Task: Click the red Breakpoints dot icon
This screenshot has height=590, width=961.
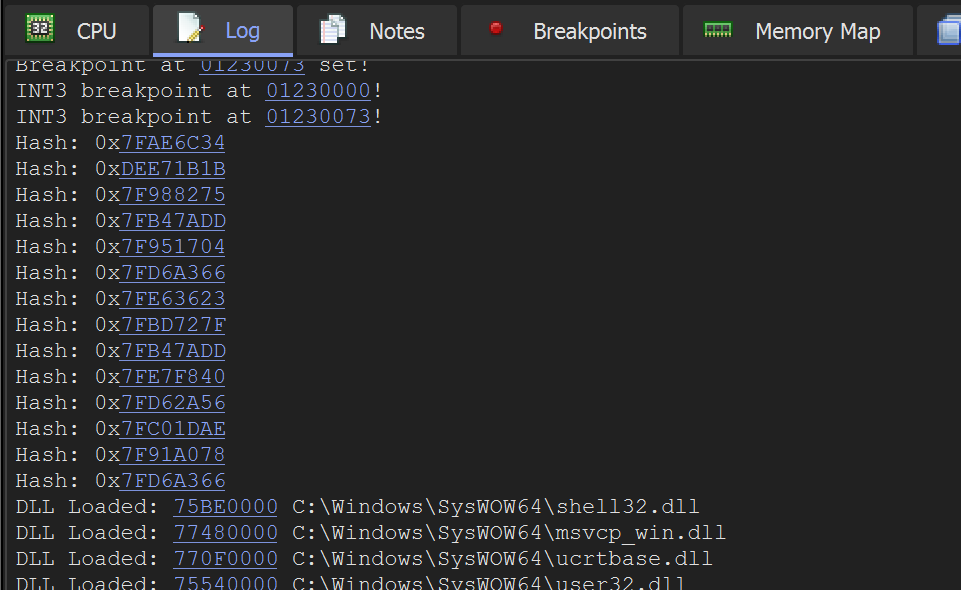Action: [496, 28]
